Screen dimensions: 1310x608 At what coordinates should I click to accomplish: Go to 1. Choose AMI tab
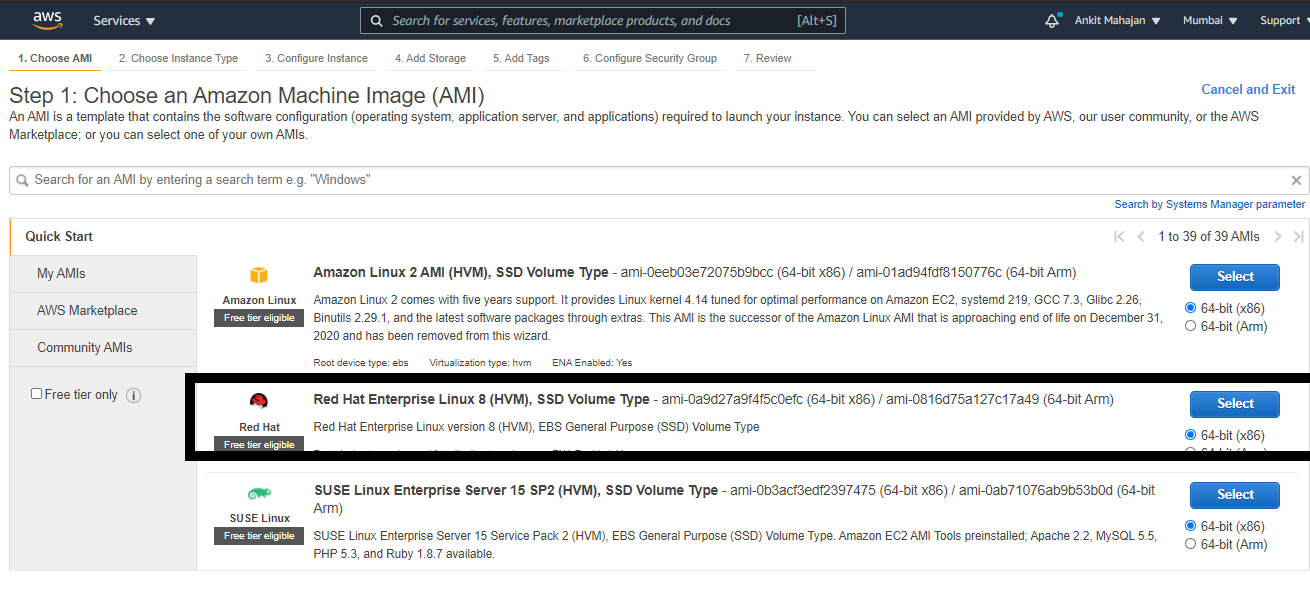tap(55, 59)
